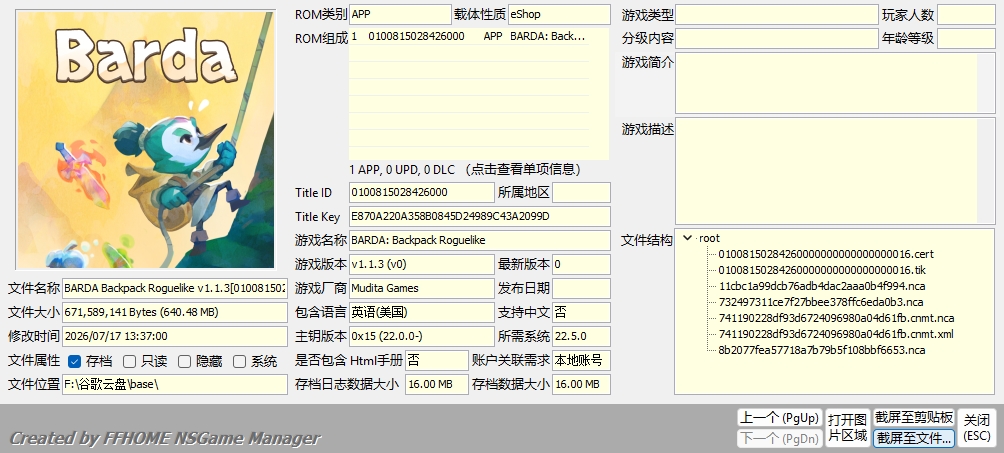1004x453 pixels.
Task: Click 上一个 (PgUp) button
Action: point(779,418)
